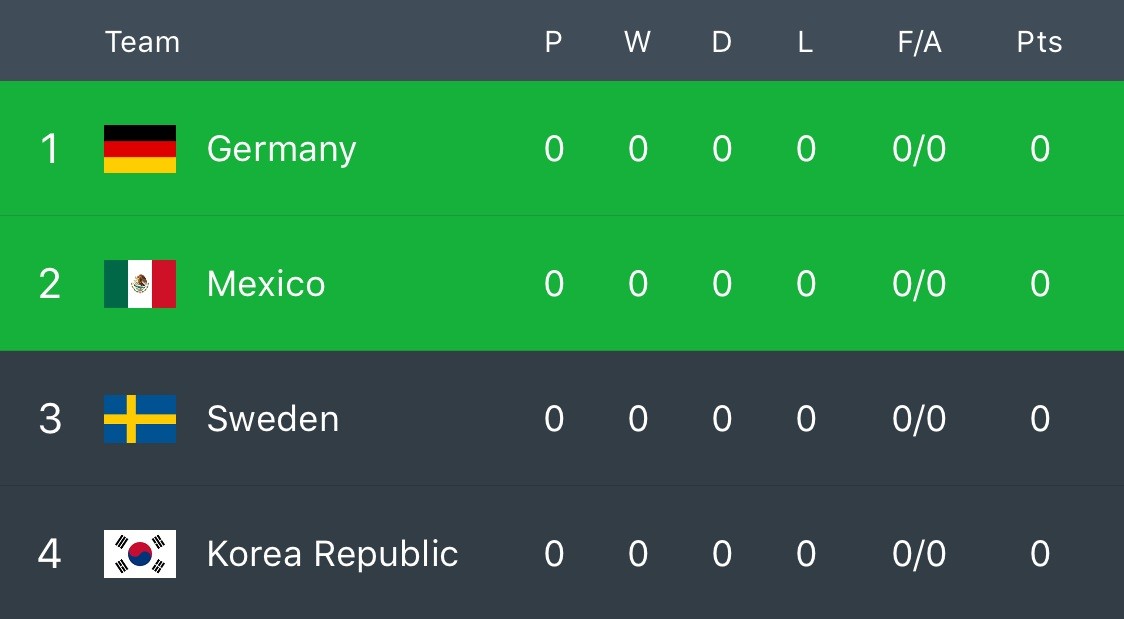Open the Mexico team name
This screenshot has width=1124, height=619.
[x=266, y=284]
